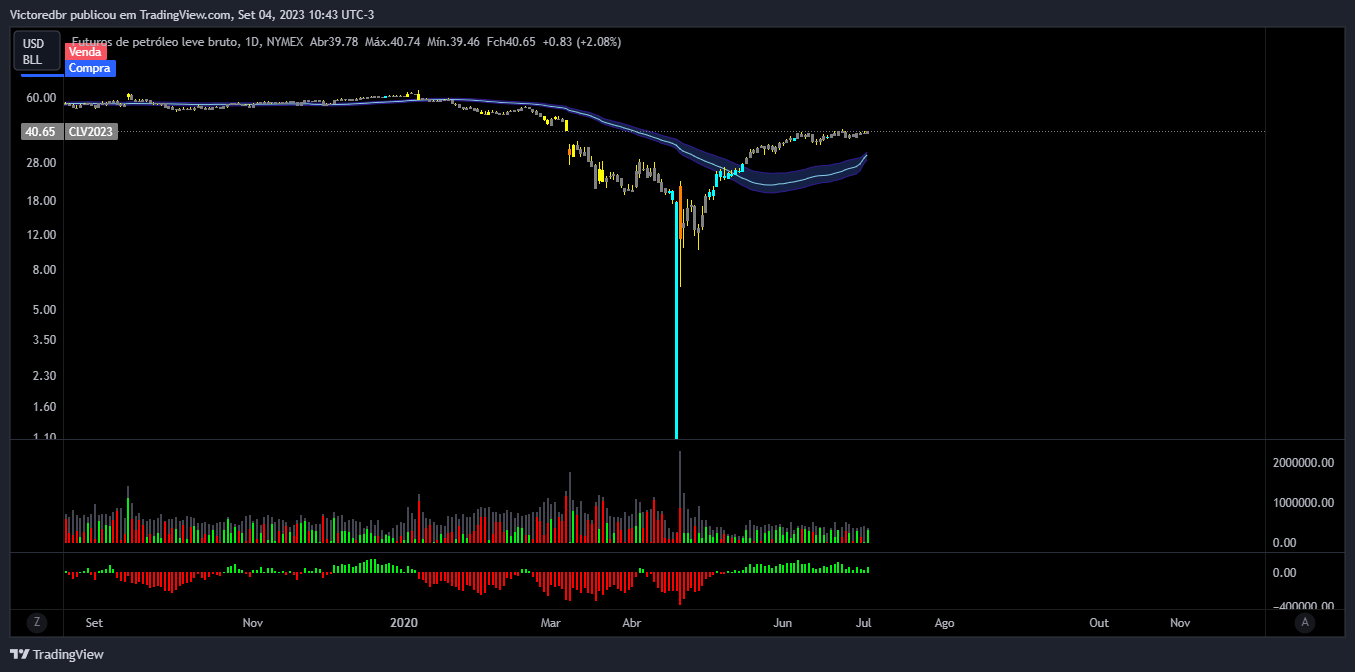Click the −400000.00 oscillator axis label

(1304, 606)
